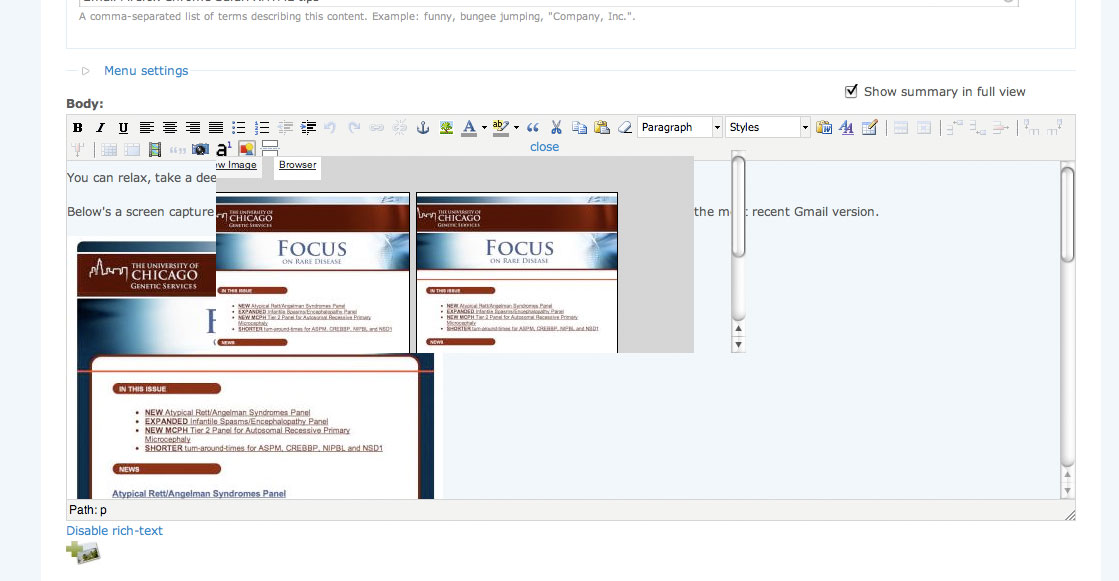Open the insert image tool
Screen dimensions: 1119x581
[445, 127]
